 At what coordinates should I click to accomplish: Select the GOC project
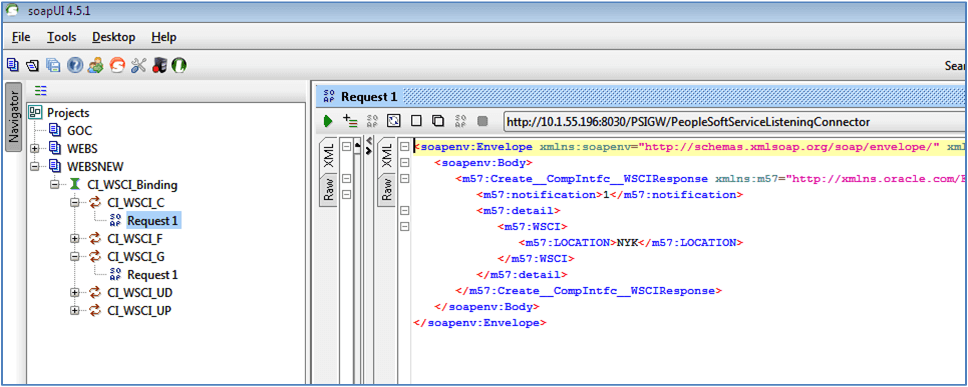coord(79,131)
